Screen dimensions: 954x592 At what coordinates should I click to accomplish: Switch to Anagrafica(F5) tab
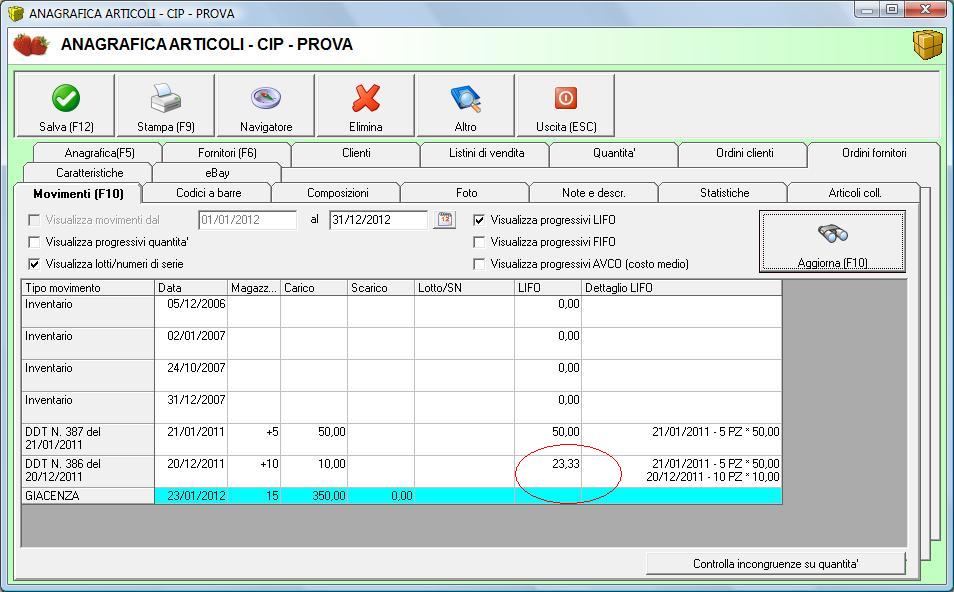pos(99,153)
